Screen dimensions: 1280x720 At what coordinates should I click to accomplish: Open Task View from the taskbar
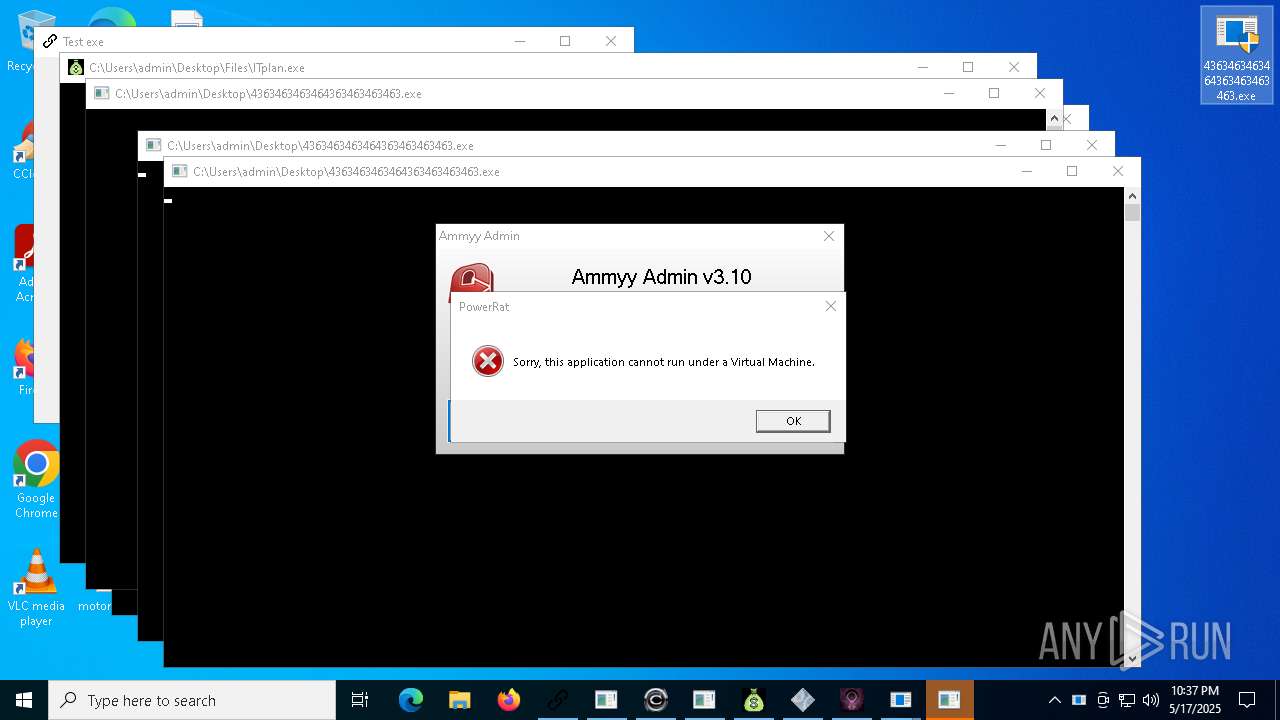tap(360, 700)
